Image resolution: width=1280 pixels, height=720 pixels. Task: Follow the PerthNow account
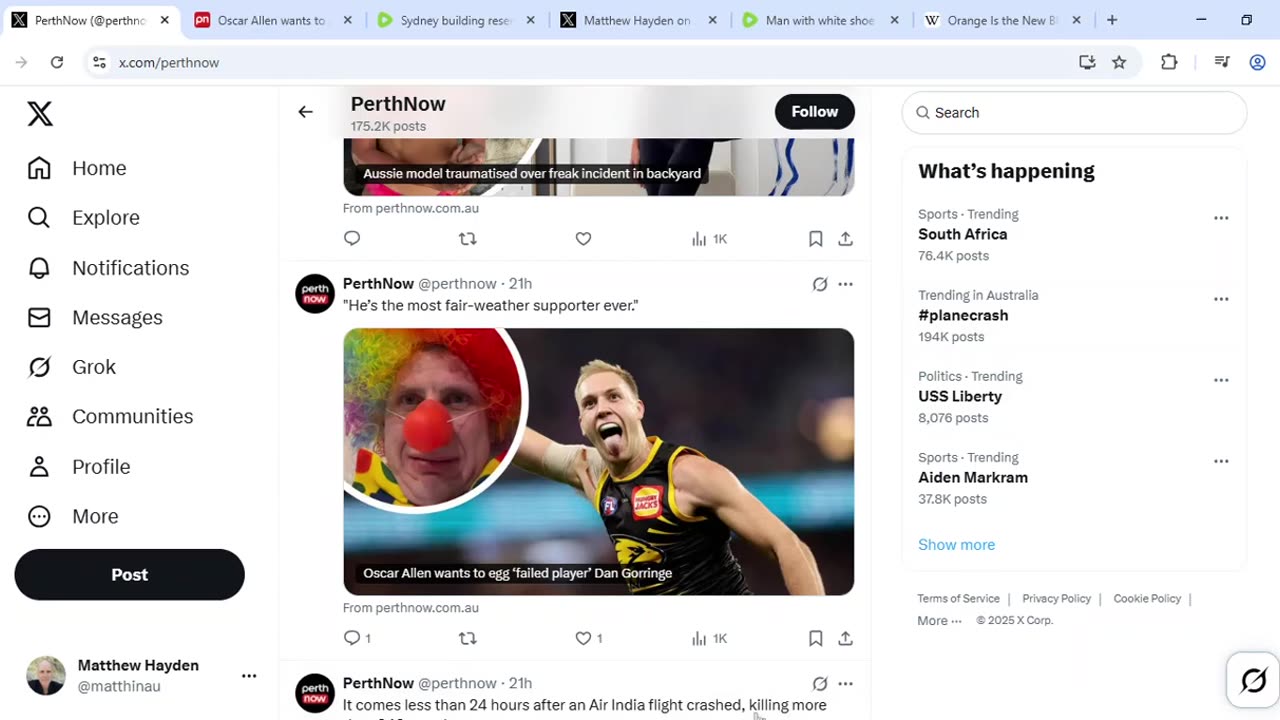(x=814, y=112)
